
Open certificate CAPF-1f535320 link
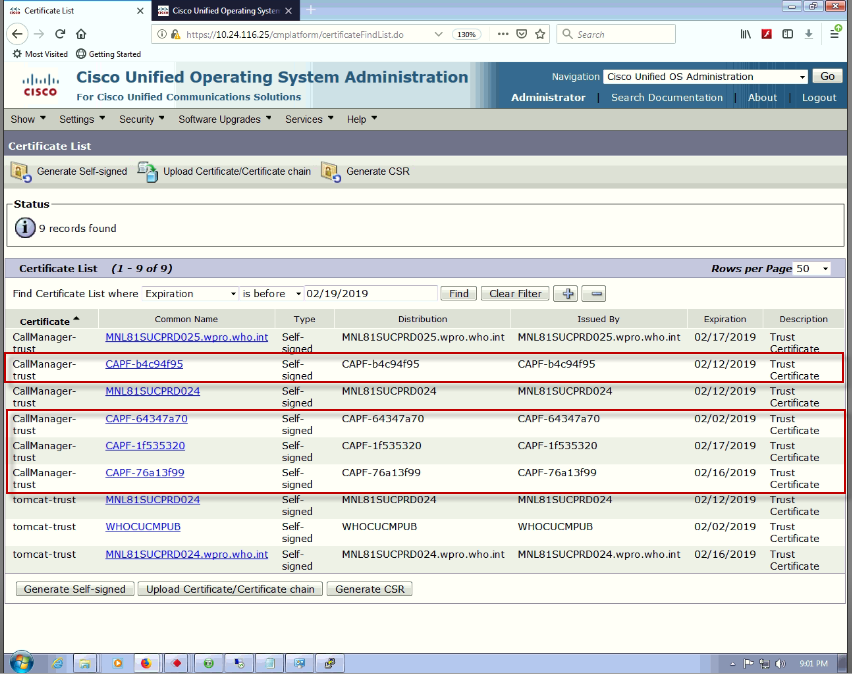(145, 446)
